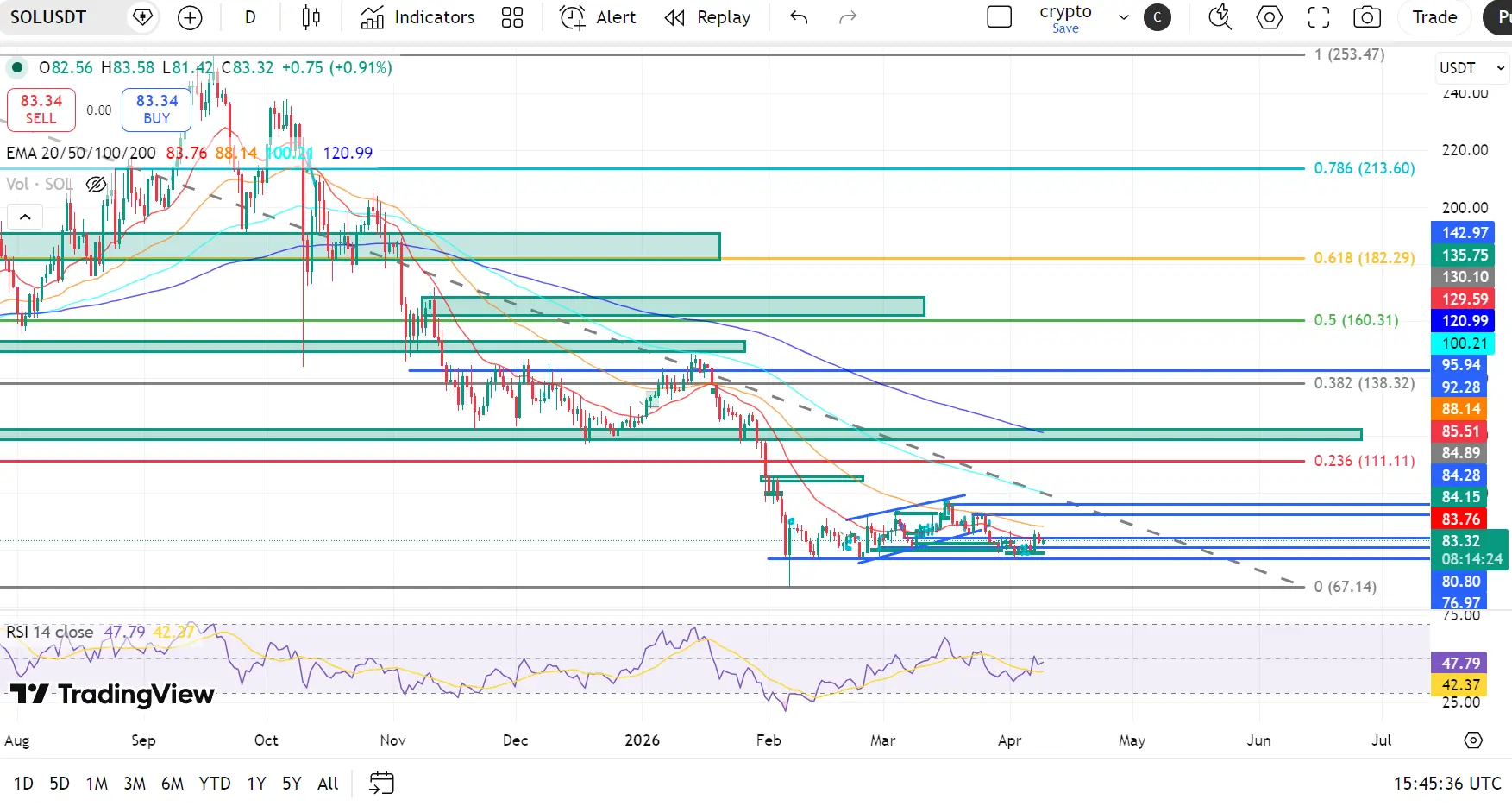Screen dimensions: 1512x806
Task: Switch to the All time range
Action: point(328,784)
